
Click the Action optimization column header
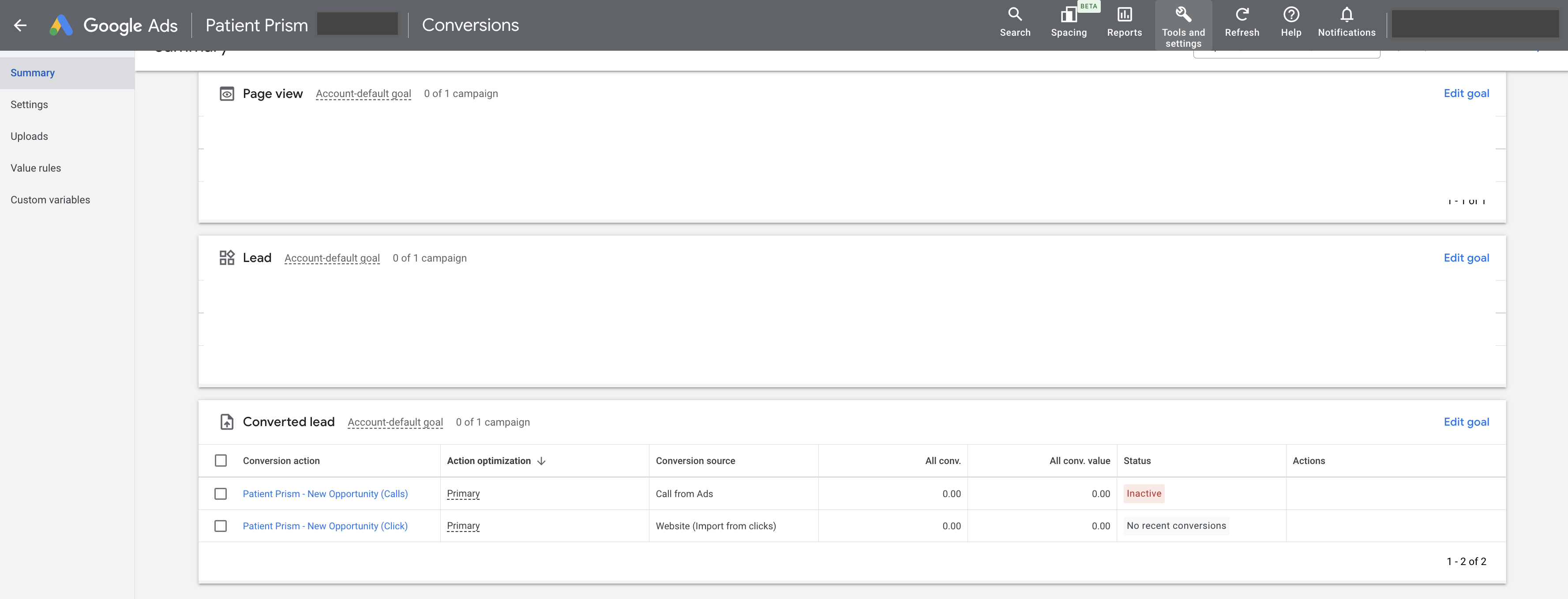pos(488,461)
